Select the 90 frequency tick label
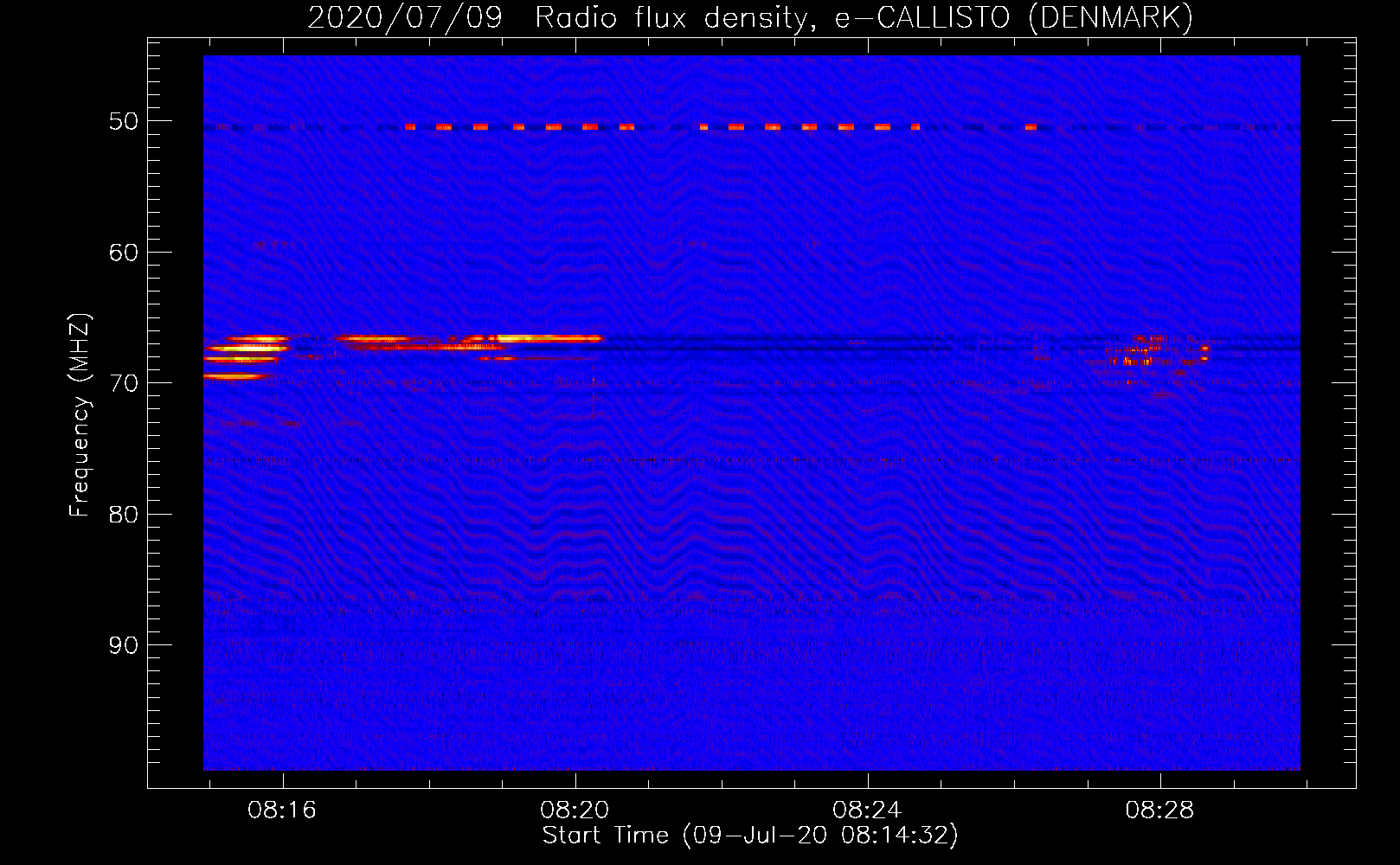The width and height of the screenshot is (1400, 865). coord(124,645)
